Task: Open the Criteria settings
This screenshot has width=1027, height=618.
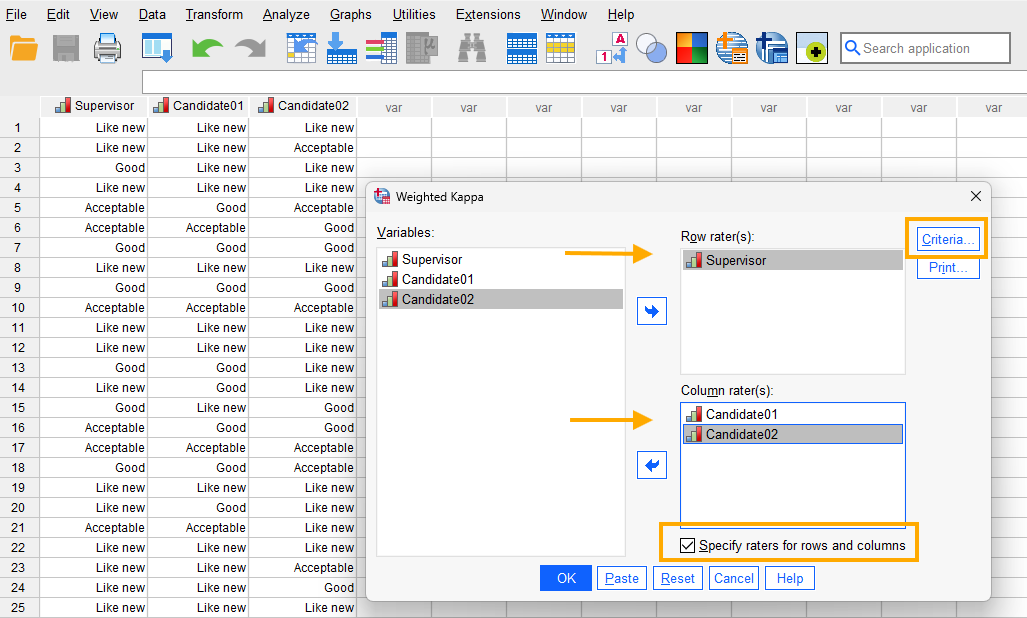Action: click(x=946, y=238)
